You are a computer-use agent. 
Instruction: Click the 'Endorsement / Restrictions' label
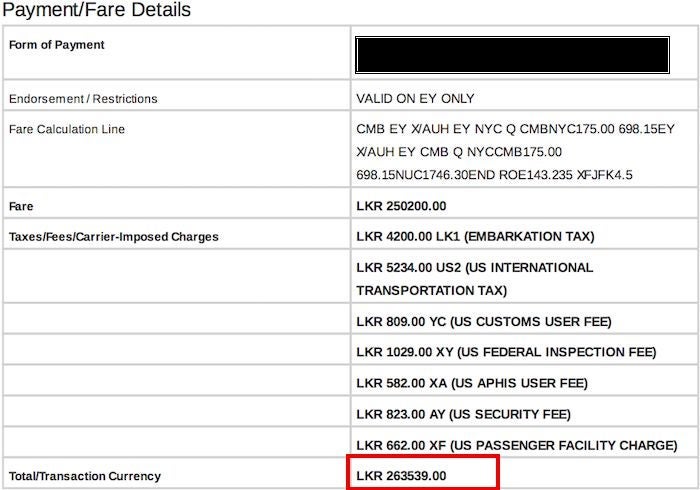point(83,99)
